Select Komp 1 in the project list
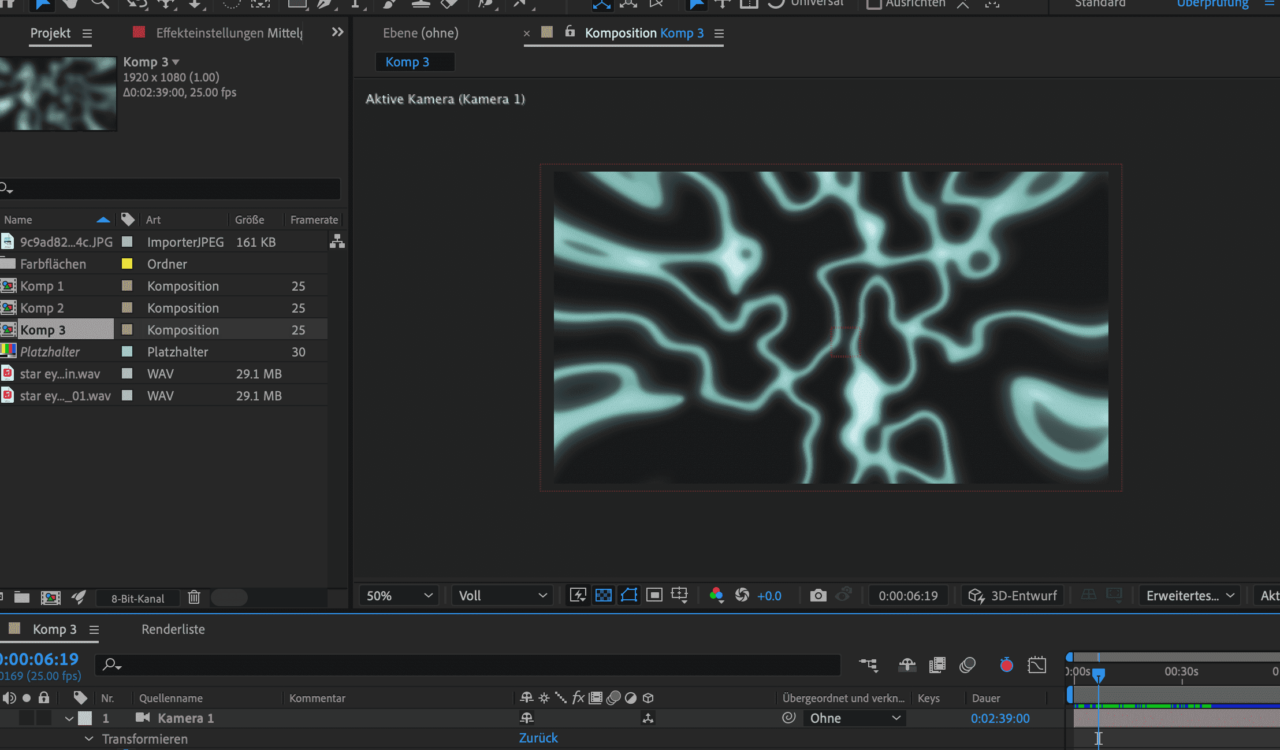Viewport: 1280px width, 750px height. [x=42, y=286]
